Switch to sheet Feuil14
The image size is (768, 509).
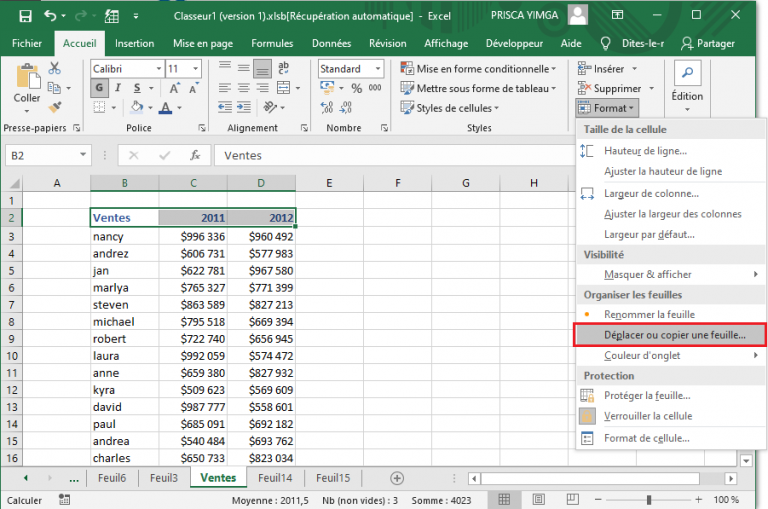pos(275,478)
